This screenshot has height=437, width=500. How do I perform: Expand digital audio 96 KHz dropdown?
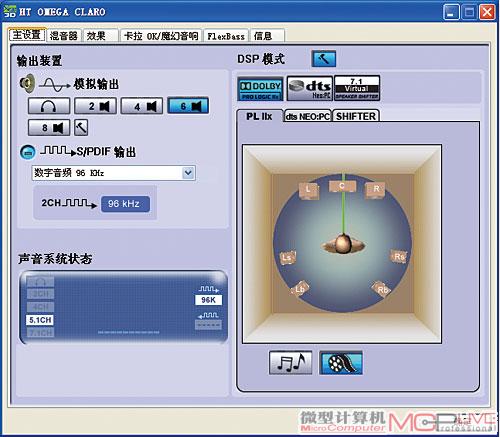[188, 173]
